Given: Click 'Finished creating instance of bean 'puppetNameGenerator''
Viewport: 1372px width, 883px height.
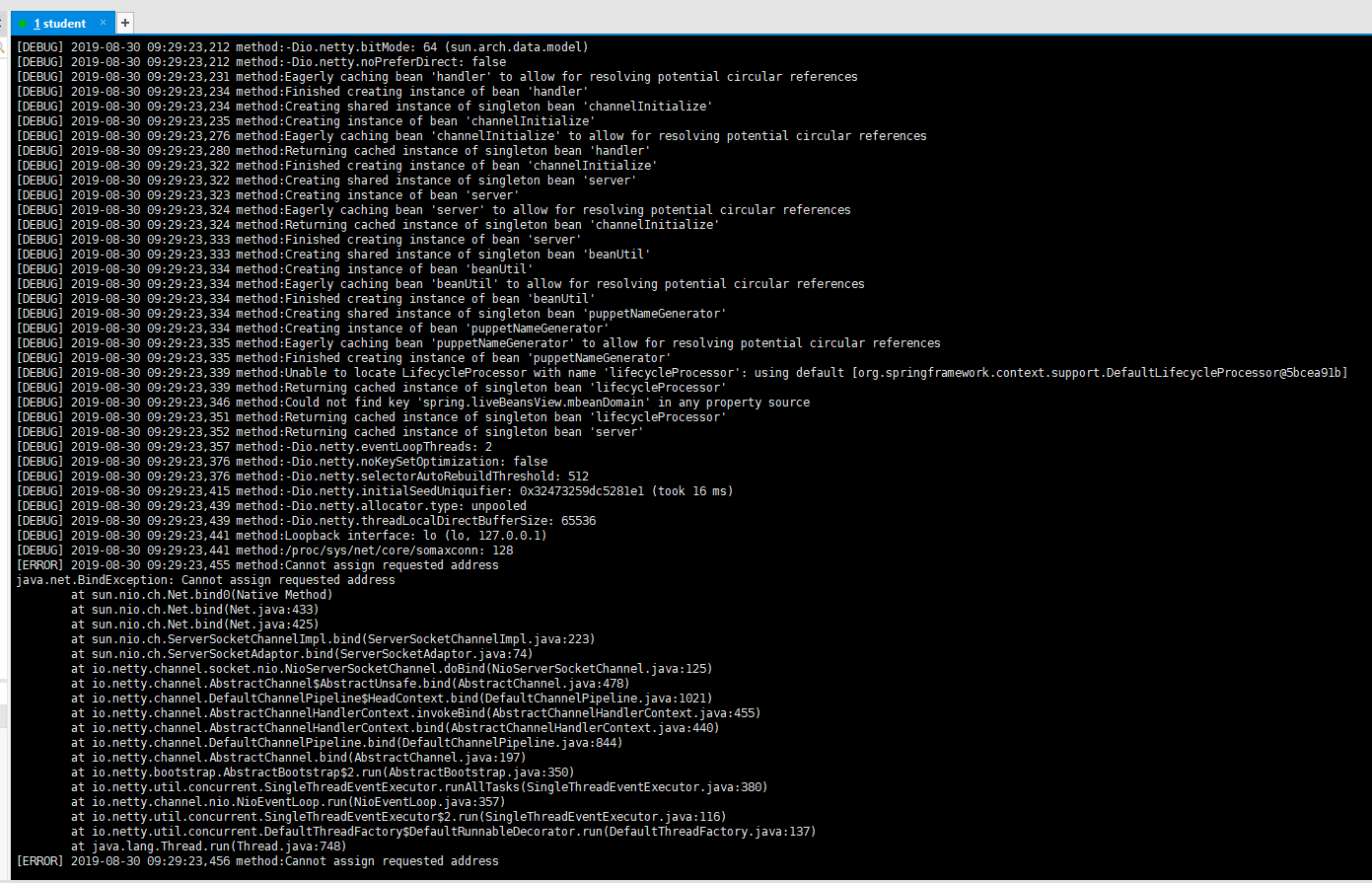Looking at the screenshot, I should [344, 358].
